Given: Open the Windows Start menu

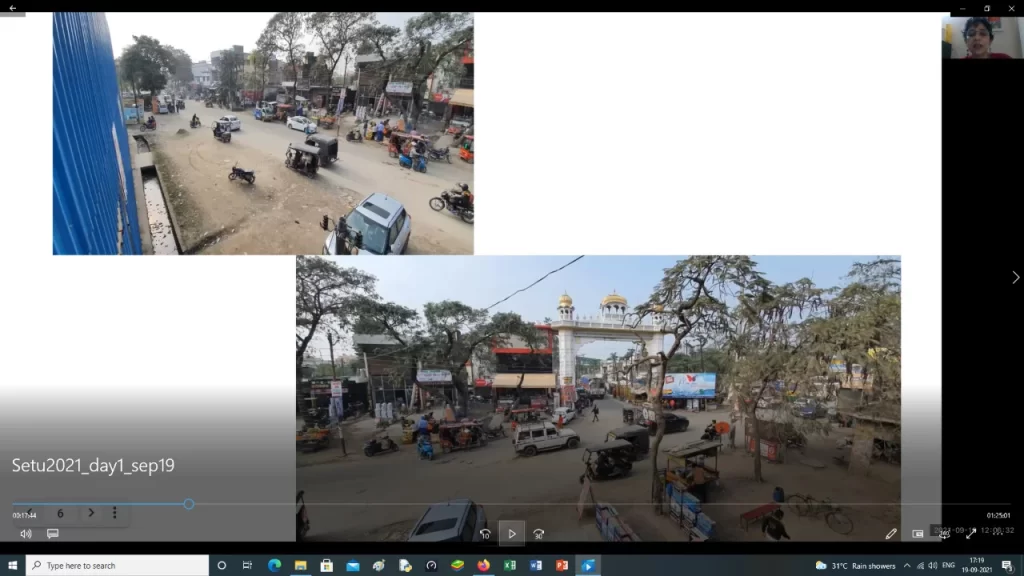Looking at the screenshot, I should (x=12, y=566).
